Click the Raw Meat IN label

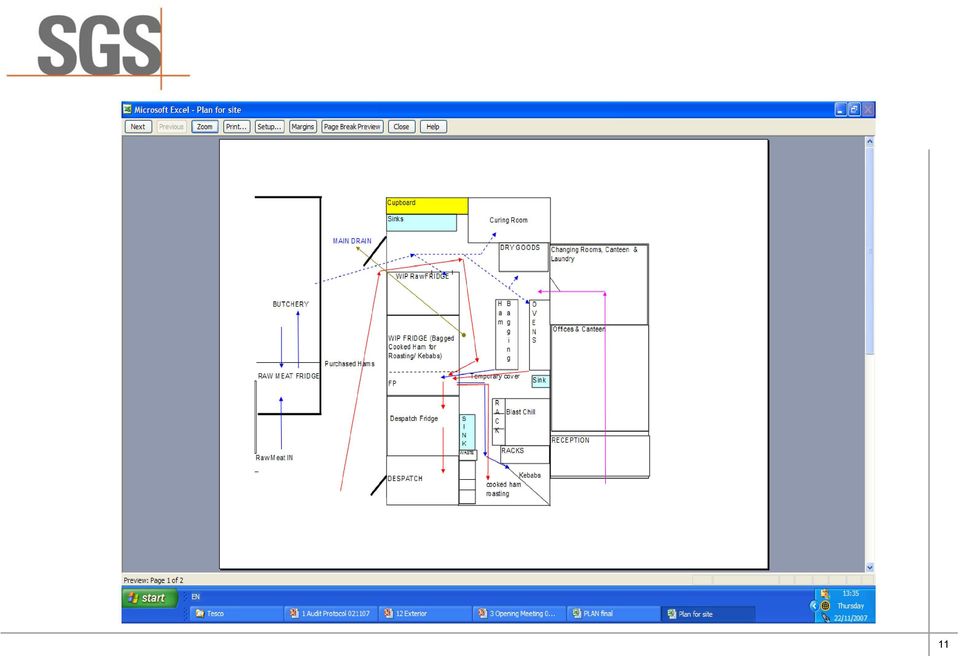274,458
